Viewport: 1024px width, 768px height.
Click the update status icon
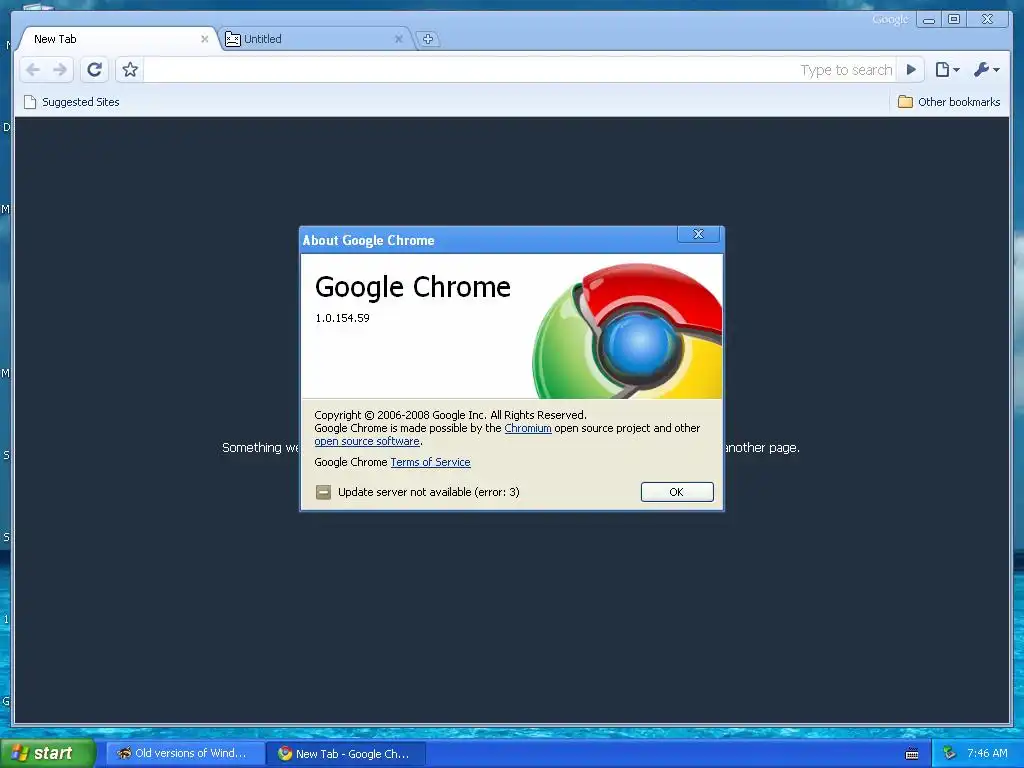pos(323,492)
